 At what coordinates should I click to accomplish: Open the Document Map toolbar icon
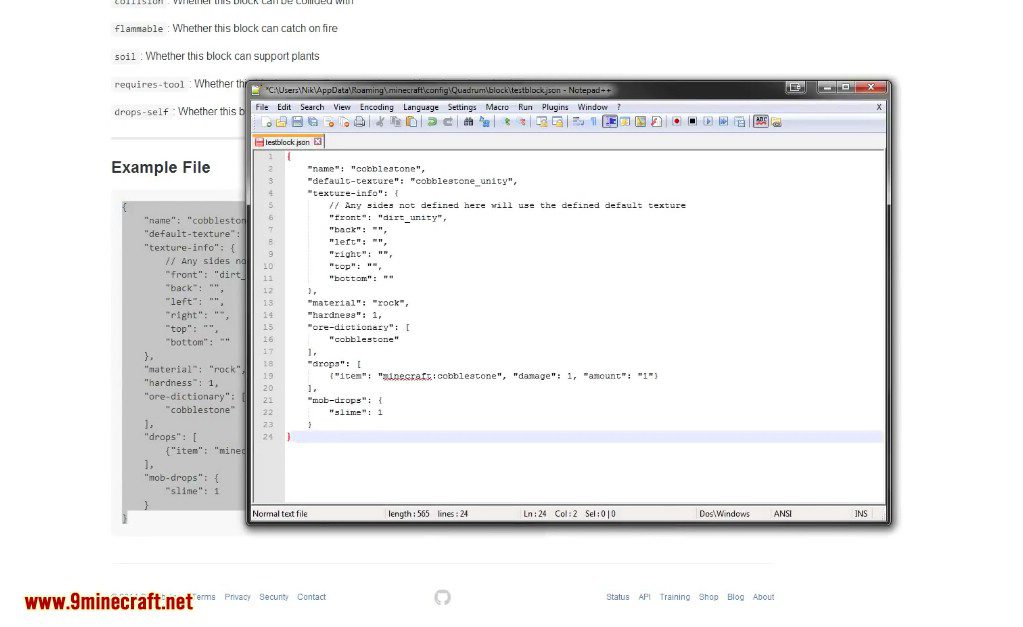point(641,122)
